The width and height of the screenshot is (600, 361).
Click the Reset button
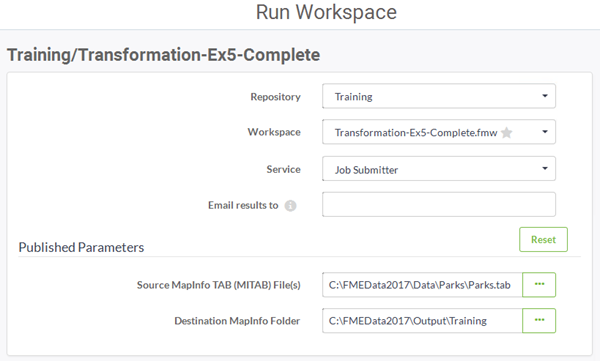click(x=543, y=240)
